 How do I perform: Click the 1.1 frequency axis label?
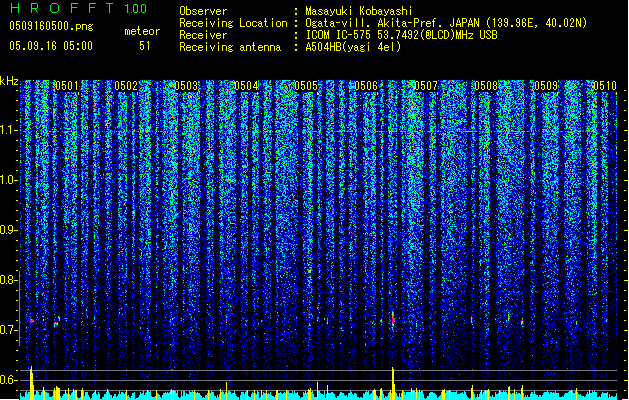[x=8, y=130]
